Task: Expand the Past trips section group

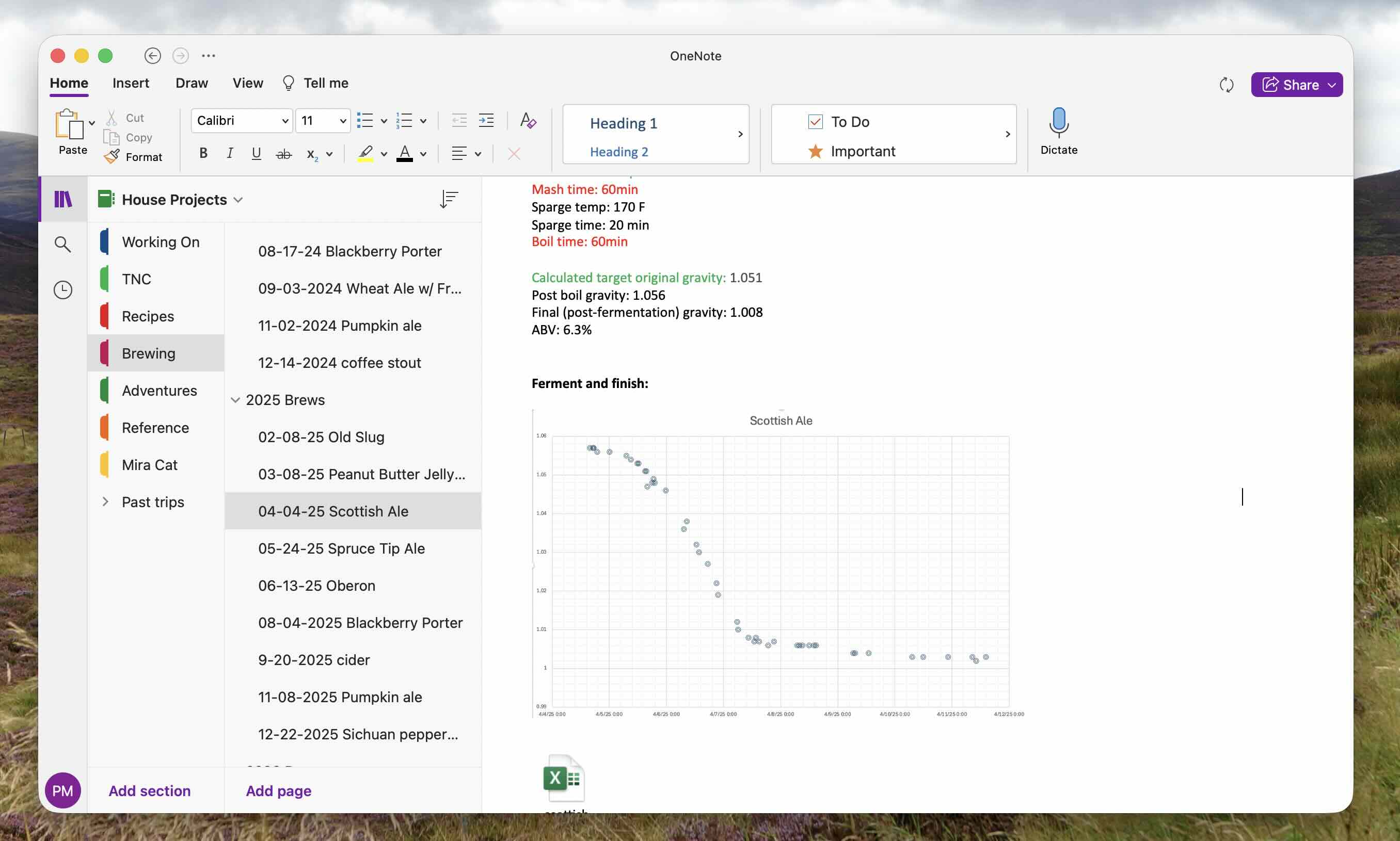Action: 105,502
